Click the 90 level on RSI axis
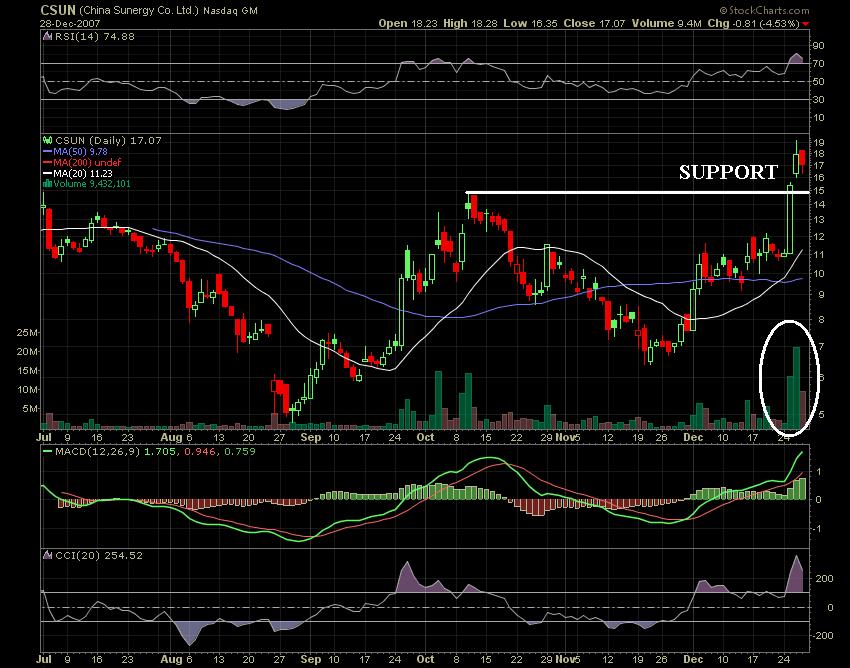 (x=818, y=46)
